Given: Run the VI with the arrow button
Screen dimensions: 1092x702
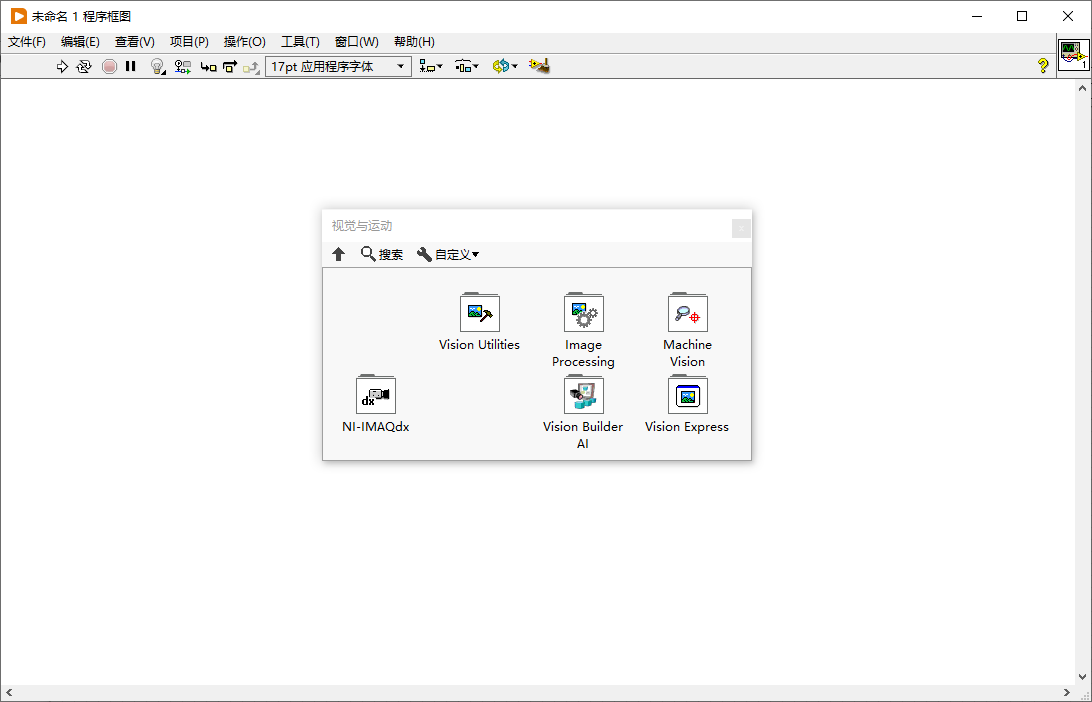Looking at the screenshot, I should (62, 66).
